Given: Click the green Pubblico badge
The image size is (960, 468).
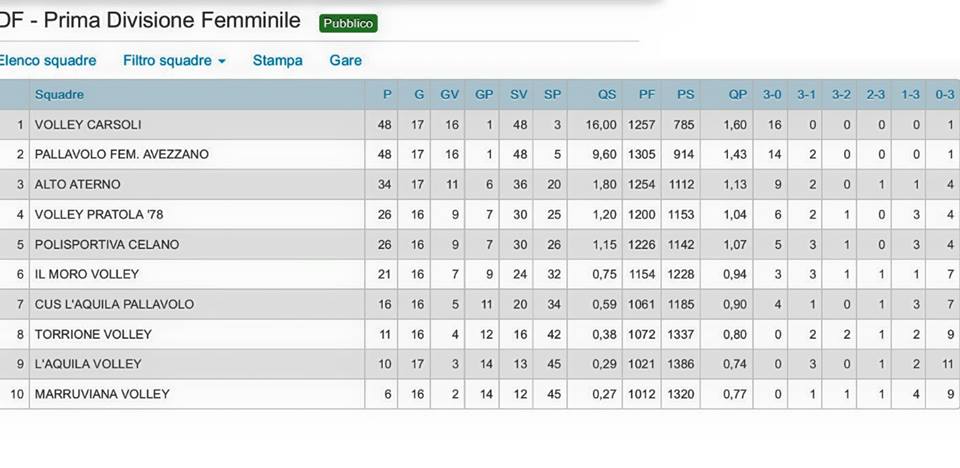Looking at the screenshot, I should click(x=348, y=23).
